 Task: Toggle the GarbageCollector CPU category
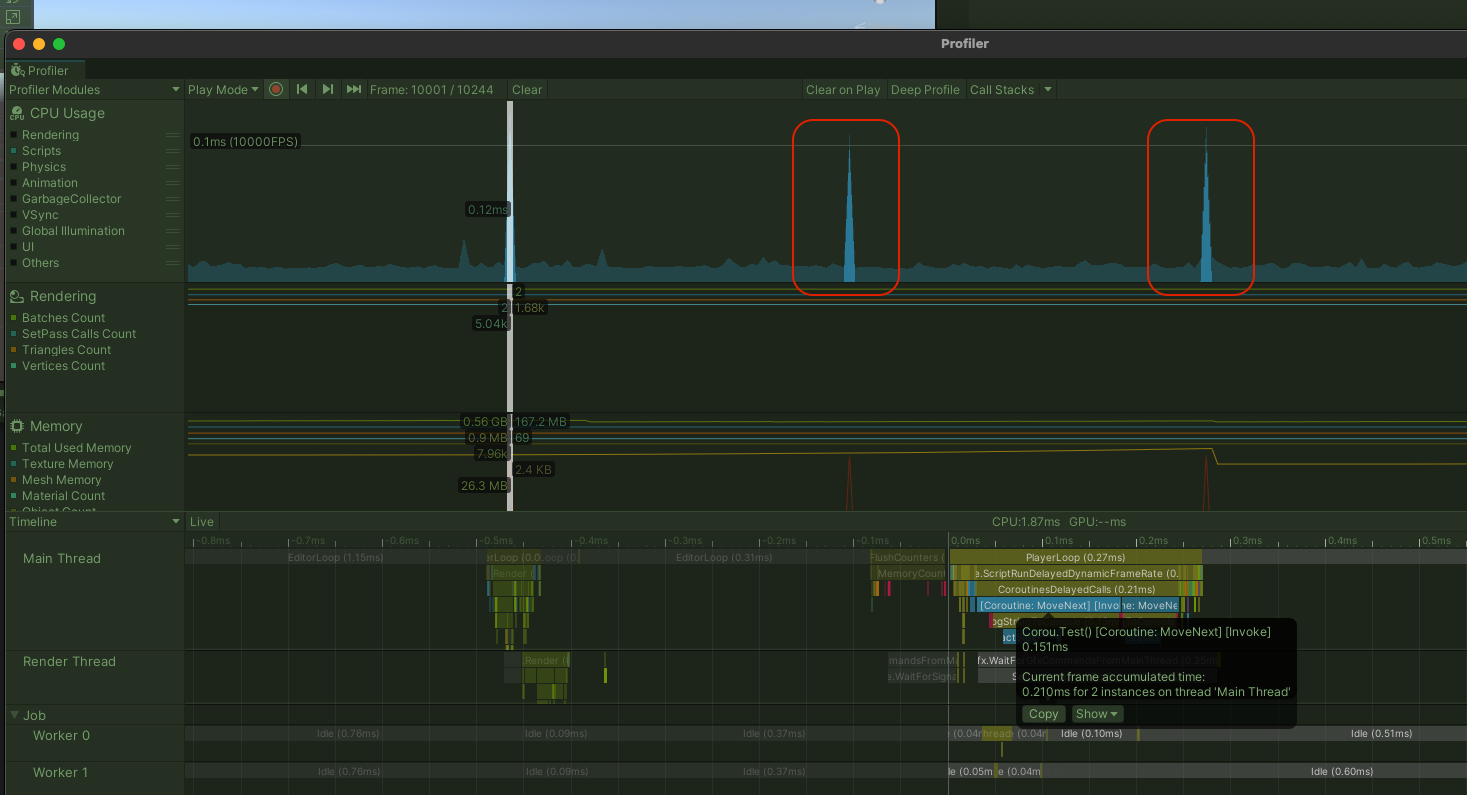click(x=14, y=199)
